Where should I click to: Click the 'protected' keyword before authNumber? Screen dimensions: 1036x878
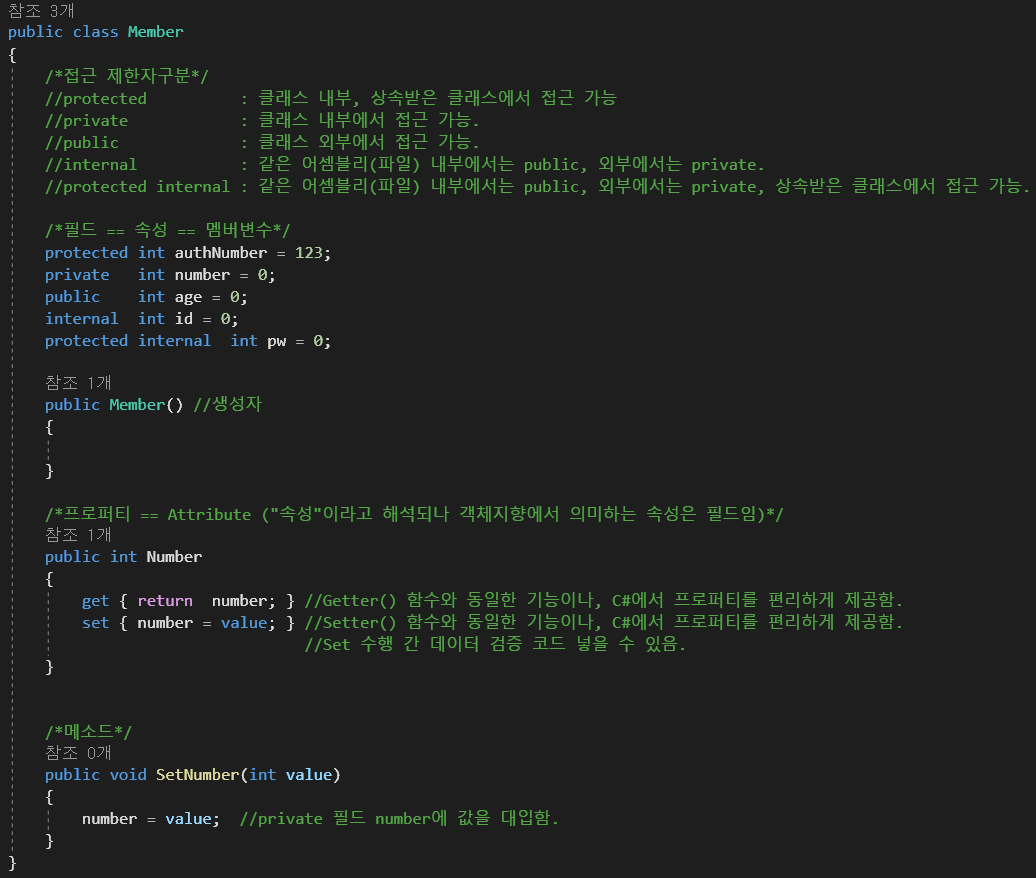87,253
